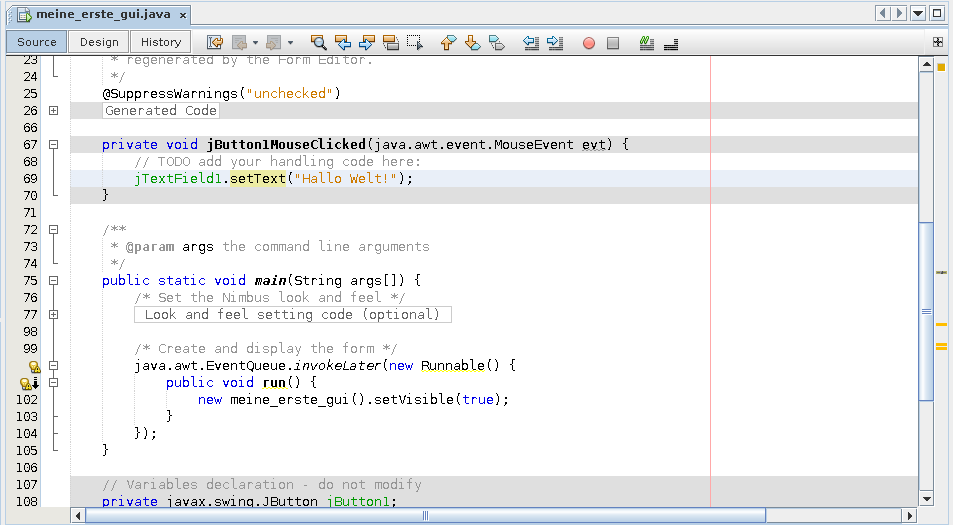The image size is (953, 525).
Task: Click the Last Edit location icon
Action: [215, 42]
